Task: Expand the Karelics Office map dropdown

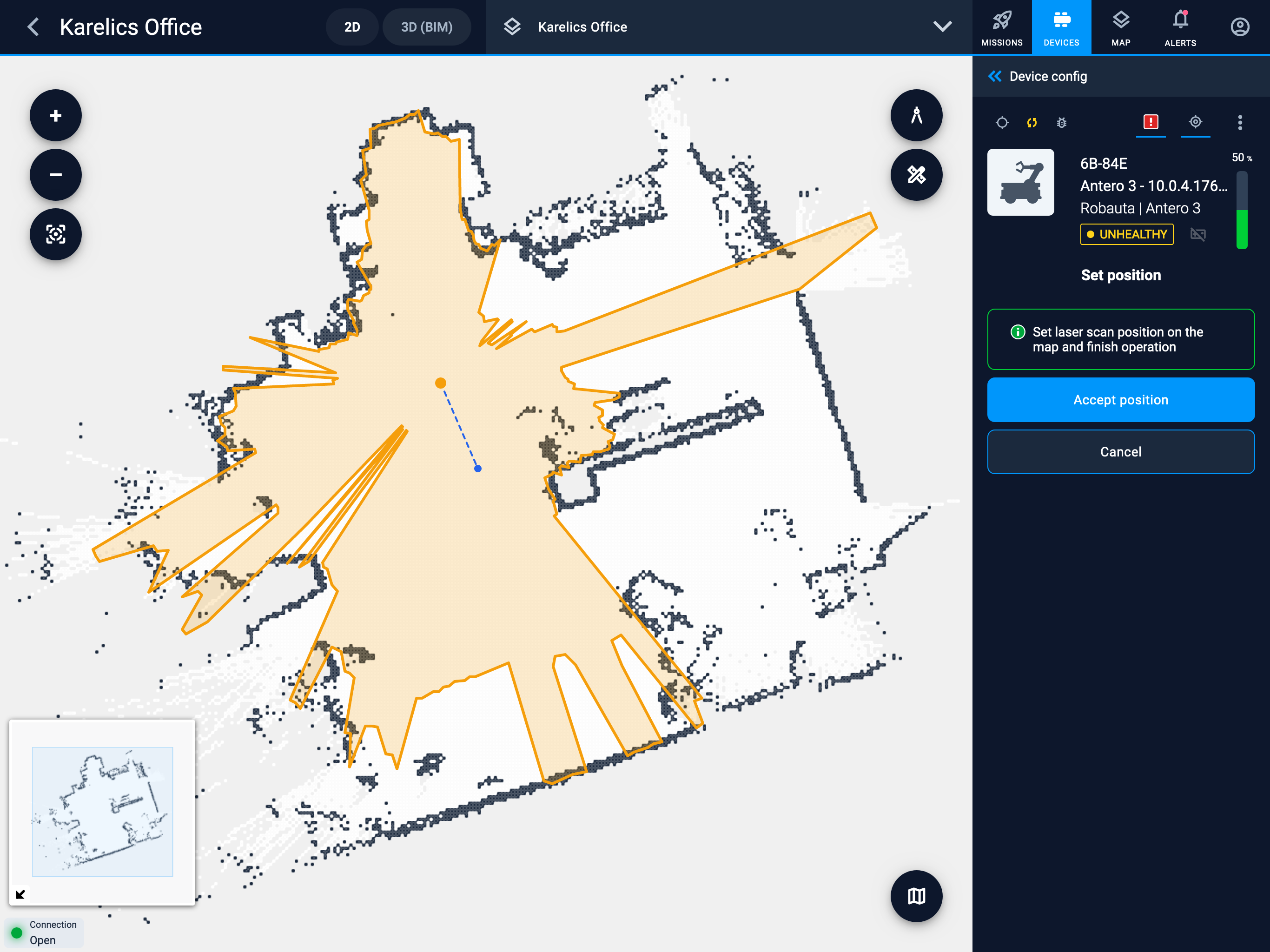Action: pyautogui.click(x=942, y=27)
